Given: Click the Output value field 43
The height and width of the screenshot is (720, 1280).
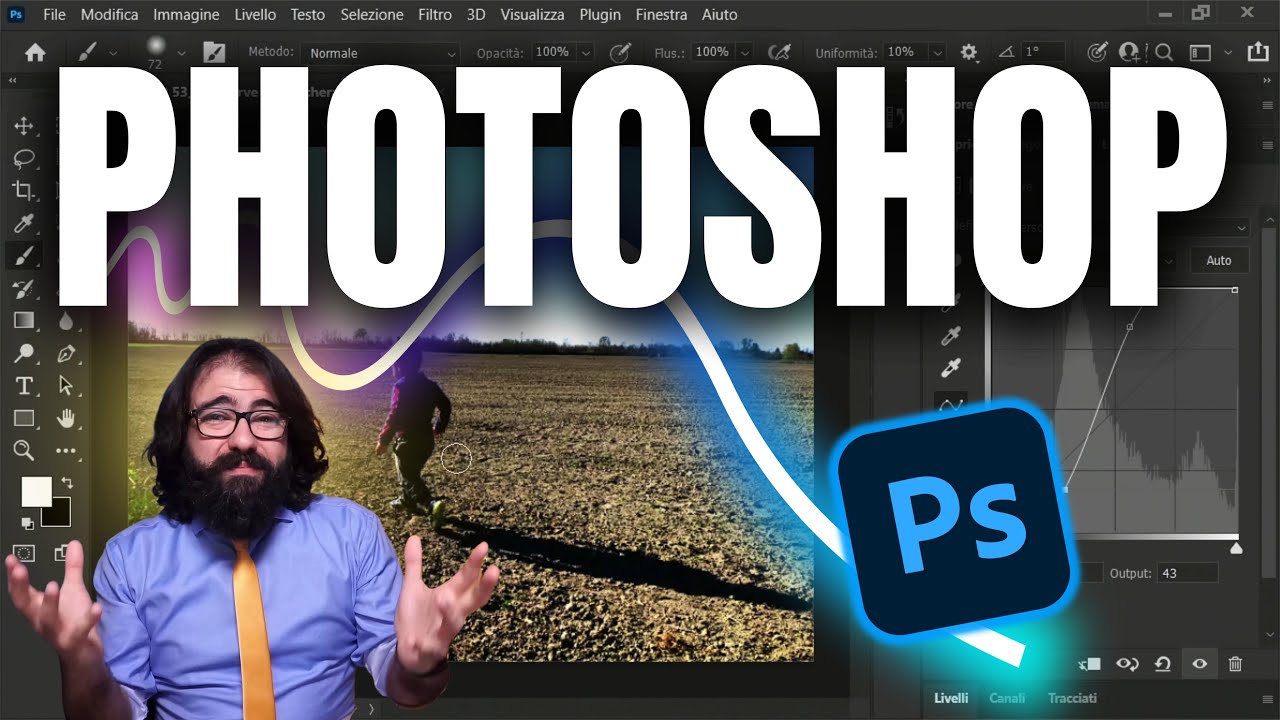Looking at the screenshot, I should click(x=1188, y=573).
